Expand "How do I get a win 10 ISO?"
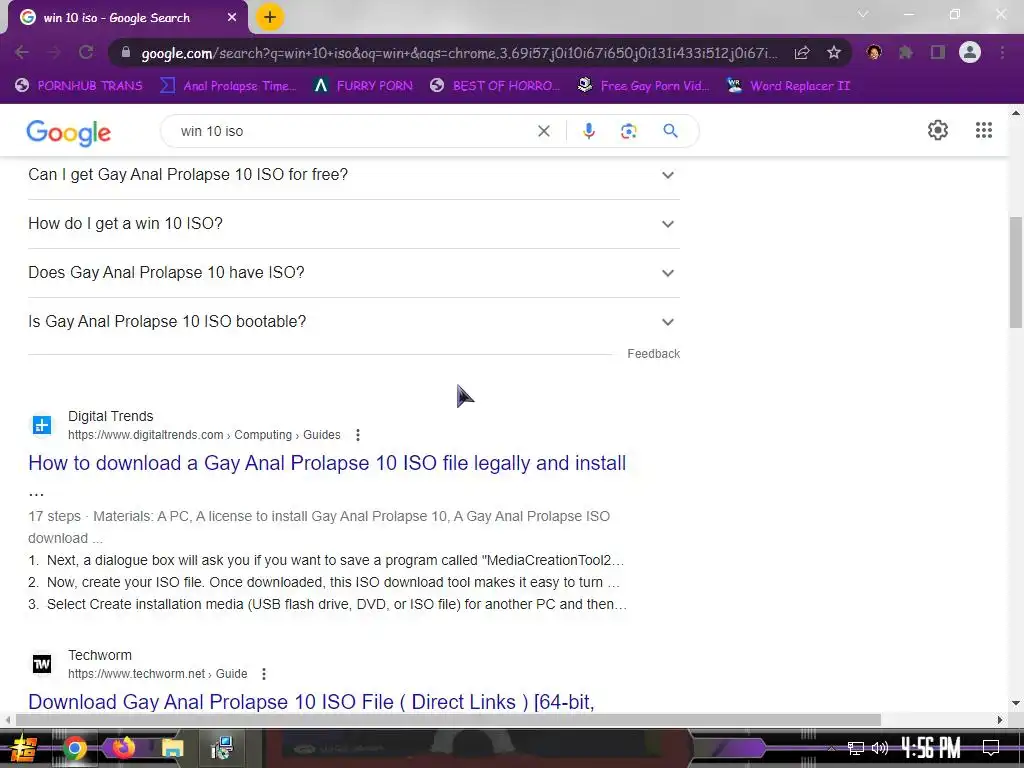 click(353, 224)
